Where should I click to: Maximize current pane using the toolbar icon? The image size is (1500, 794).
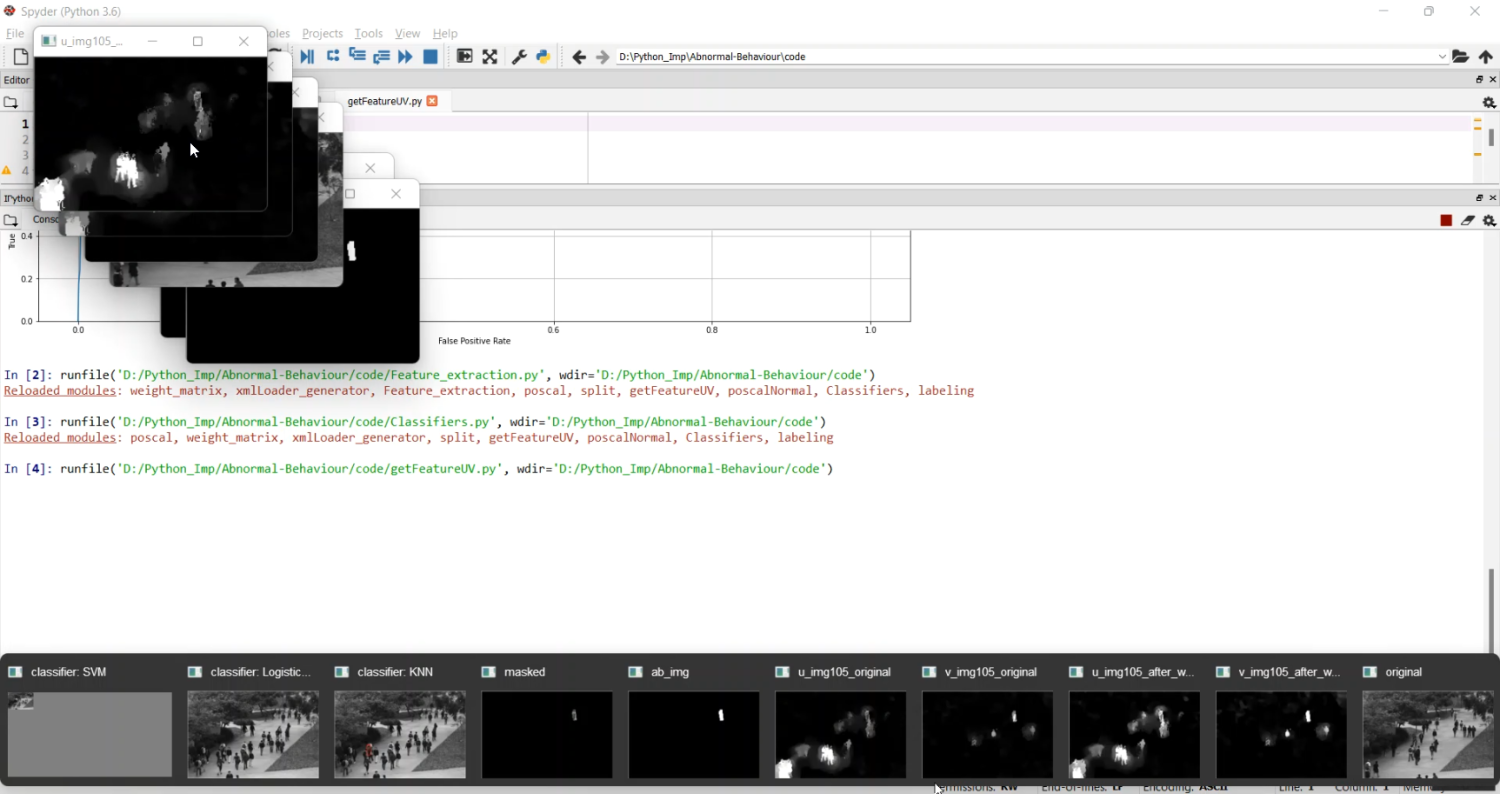point(490,57)
